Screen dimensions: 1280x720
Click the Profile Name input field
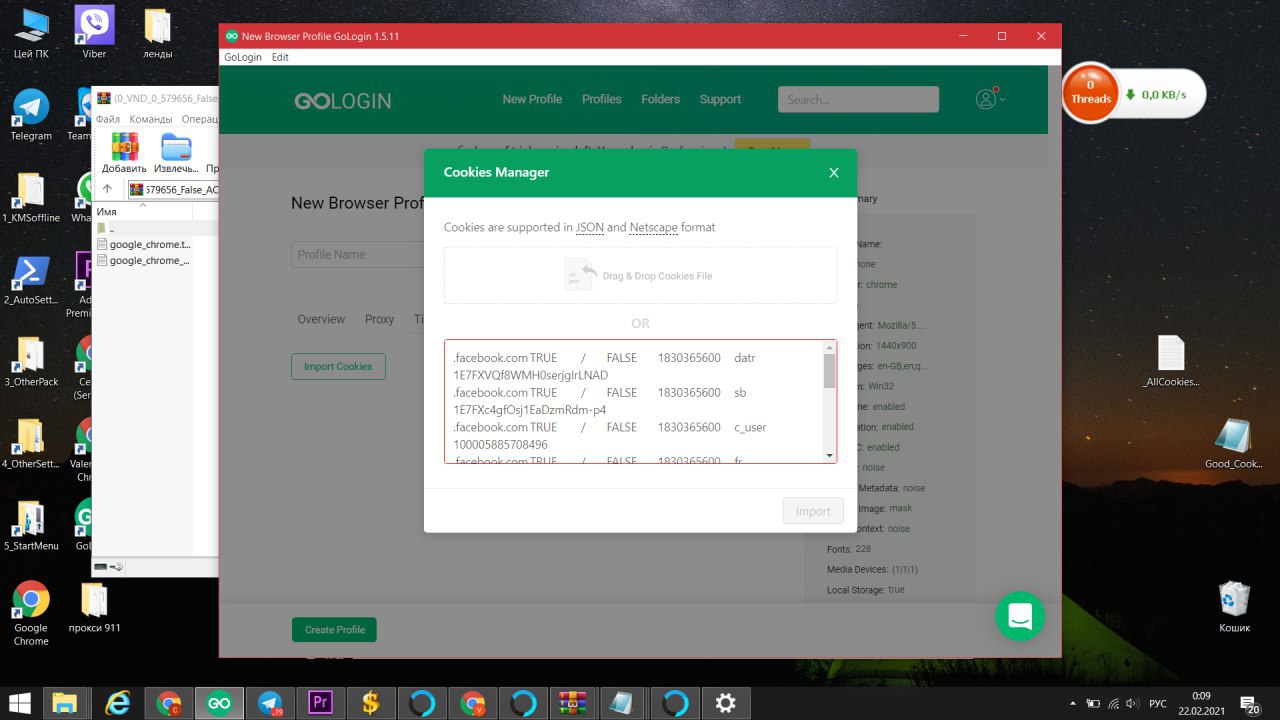(x=358, y=254)
